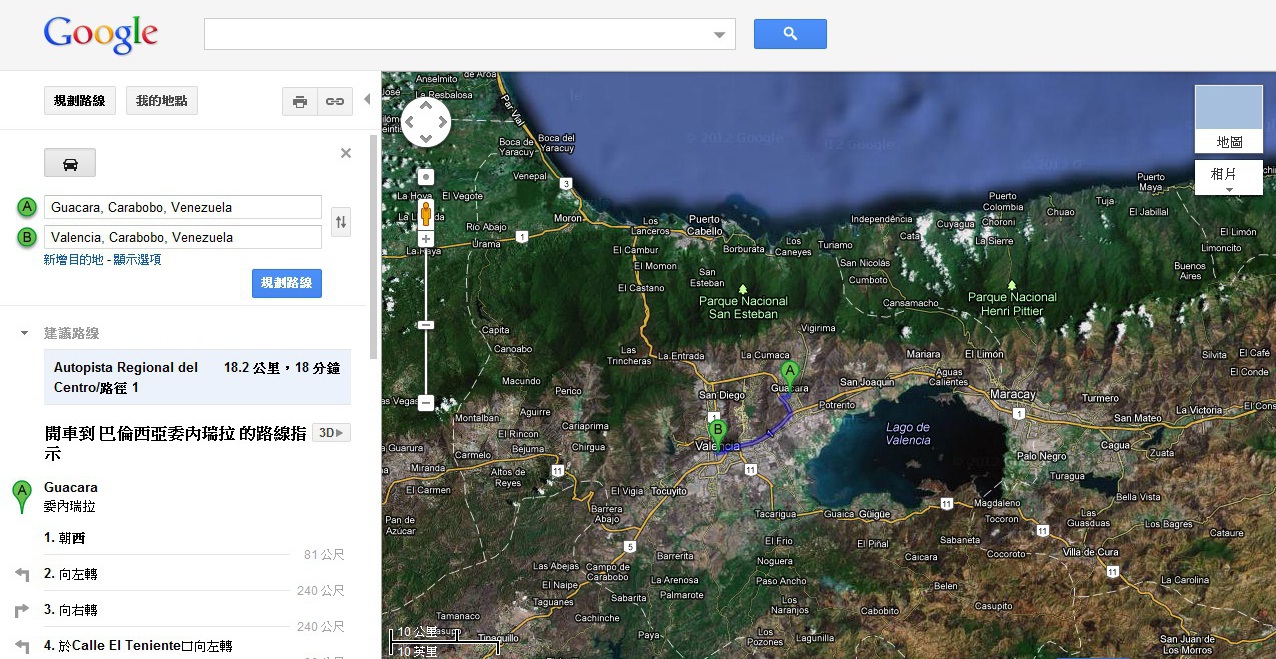Click the 新增目的地 link
The width and height of the screenshot is (1276, 659).
click(x=73, y=260)
